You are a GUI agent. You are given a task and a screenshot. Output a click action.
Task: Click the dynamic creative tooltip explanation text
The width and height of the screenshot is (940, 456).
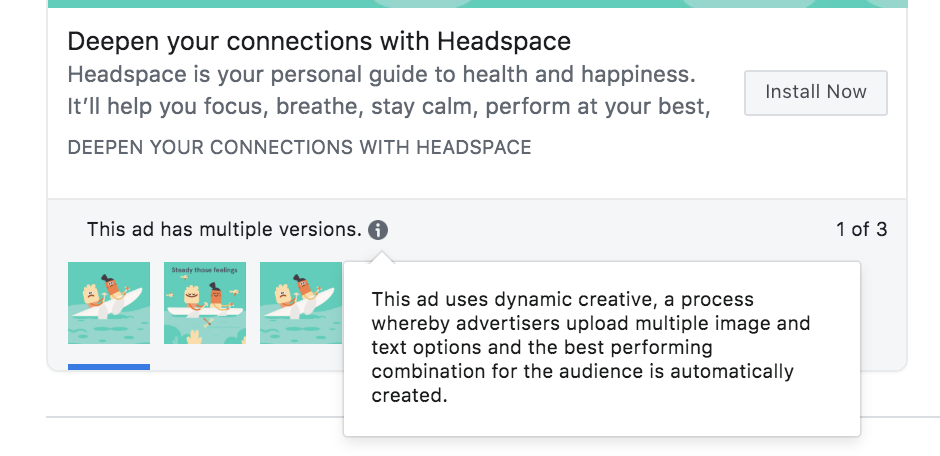pyautogui.click(x=590, y=348)
